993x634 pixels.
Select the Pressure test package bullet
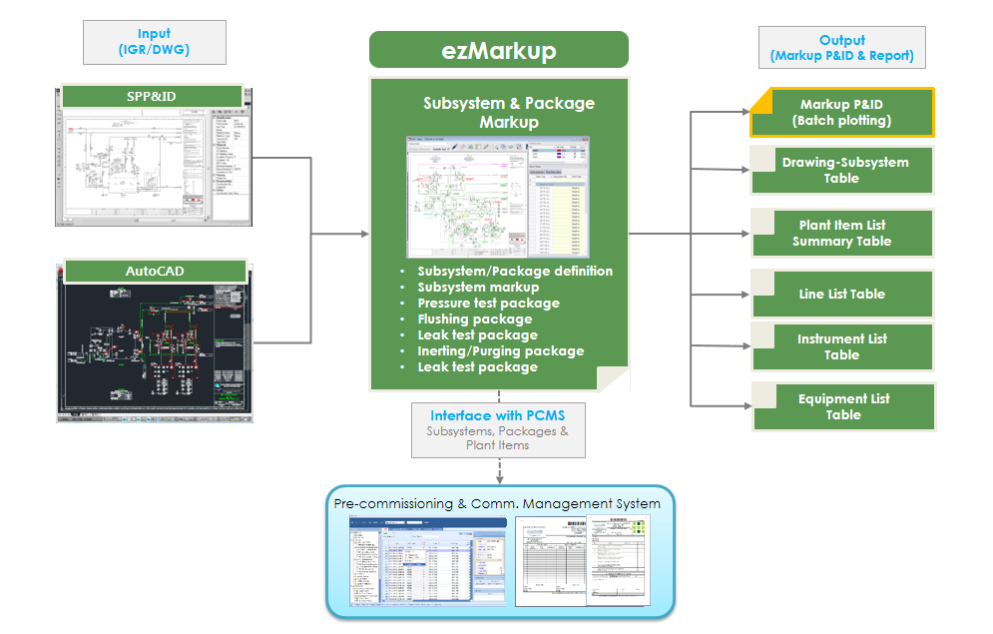point(488,303)
